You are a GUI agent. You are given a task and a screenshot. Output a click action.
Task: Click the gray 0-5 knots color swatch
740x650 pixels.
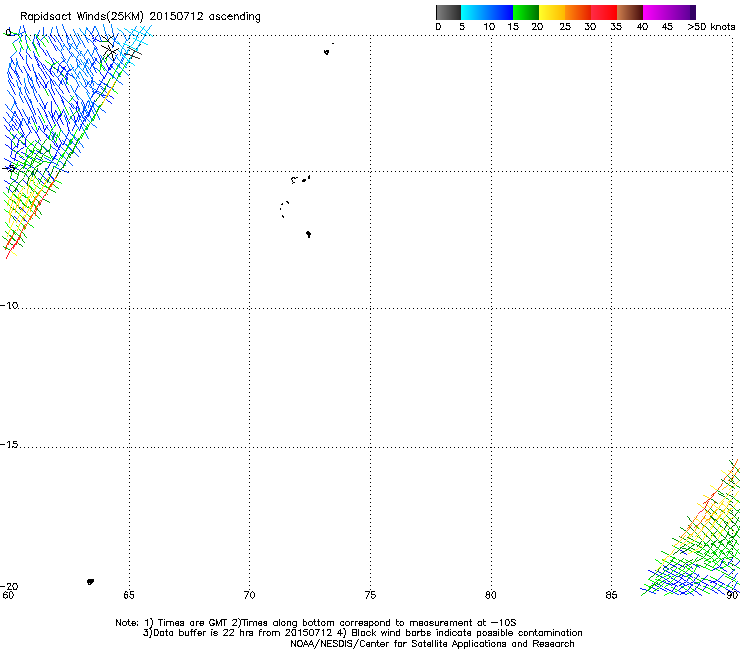pyautogui.click(x=448, y=12)
